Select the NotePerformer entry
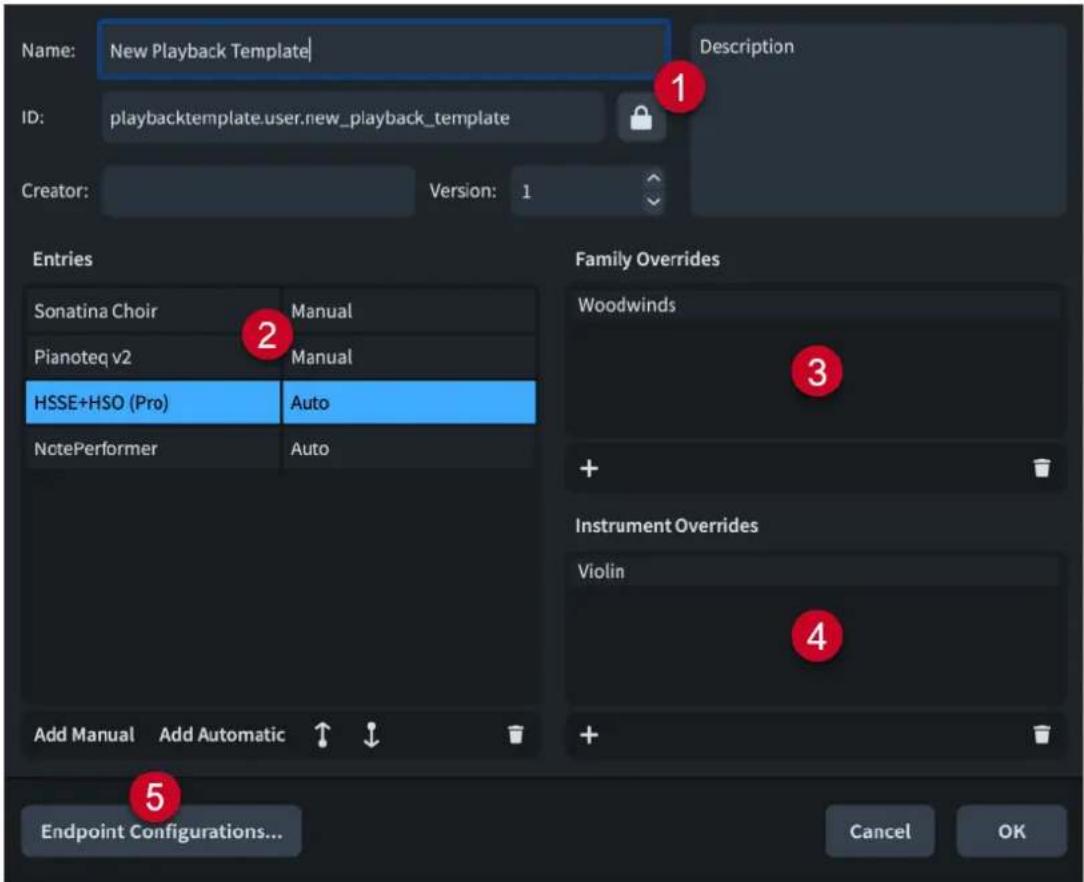The height and width of the screenshot is (882, 1084). 152,449
